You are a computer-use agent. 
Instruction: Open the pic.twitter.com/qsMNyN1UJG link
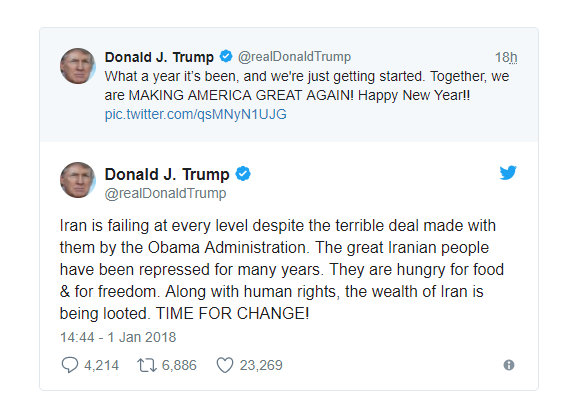[x=196, y=114]
